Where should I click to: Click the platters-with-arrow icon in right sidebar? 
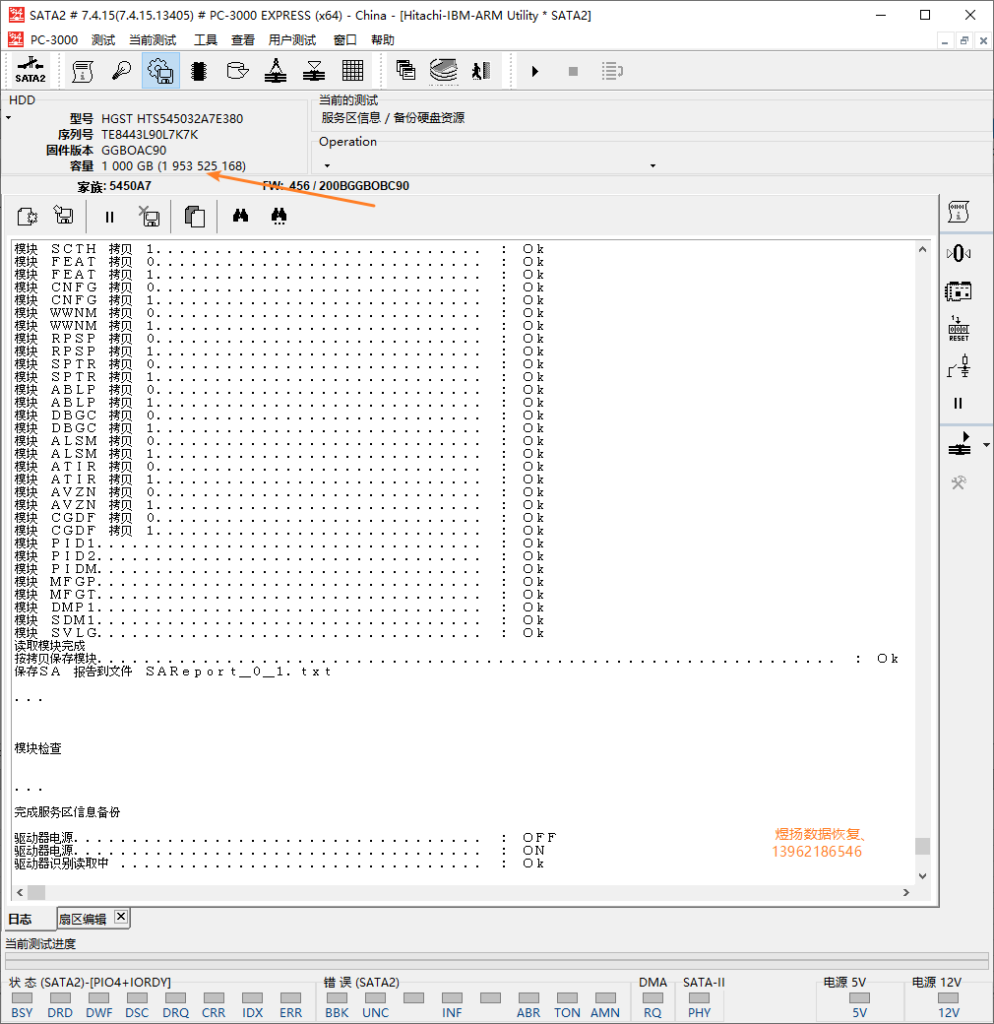click(x=959, y=444)
